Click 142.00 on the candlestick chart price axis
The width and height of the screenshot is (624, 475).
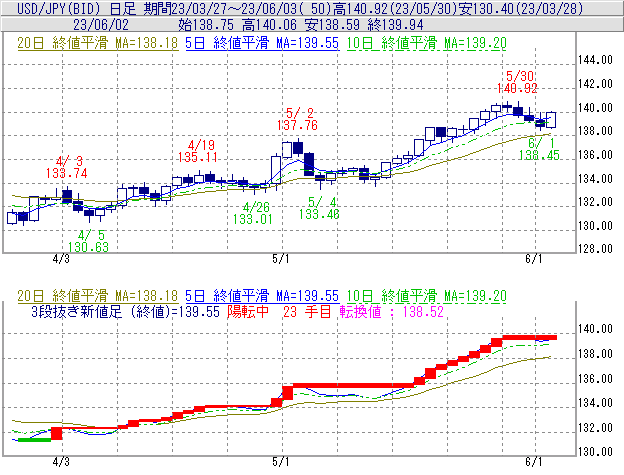[595, 84]
